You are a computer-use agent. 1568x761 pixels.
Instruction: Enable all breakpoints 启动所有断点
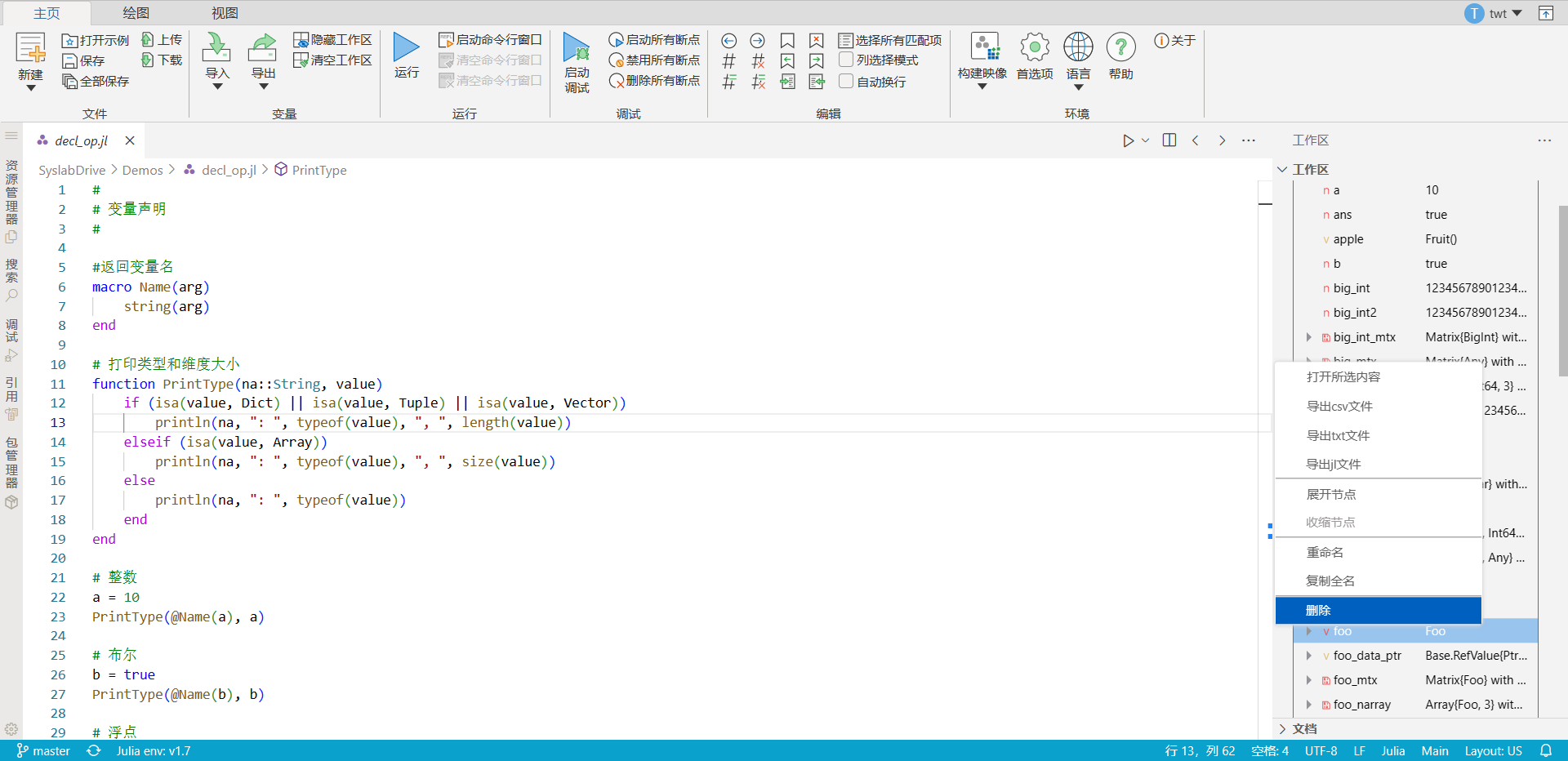click(654, 39)
